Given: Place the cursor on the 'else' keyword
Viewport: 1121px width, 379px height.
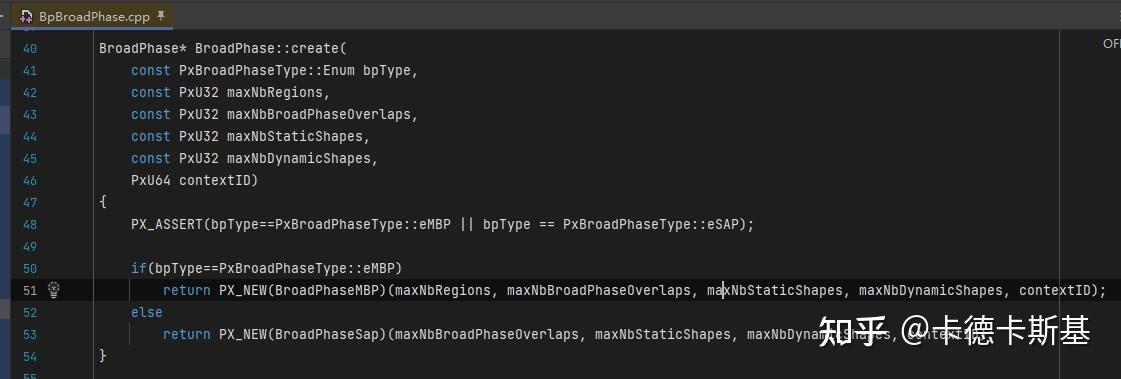Looking at the screenshot, I should [x=147, y=312].
